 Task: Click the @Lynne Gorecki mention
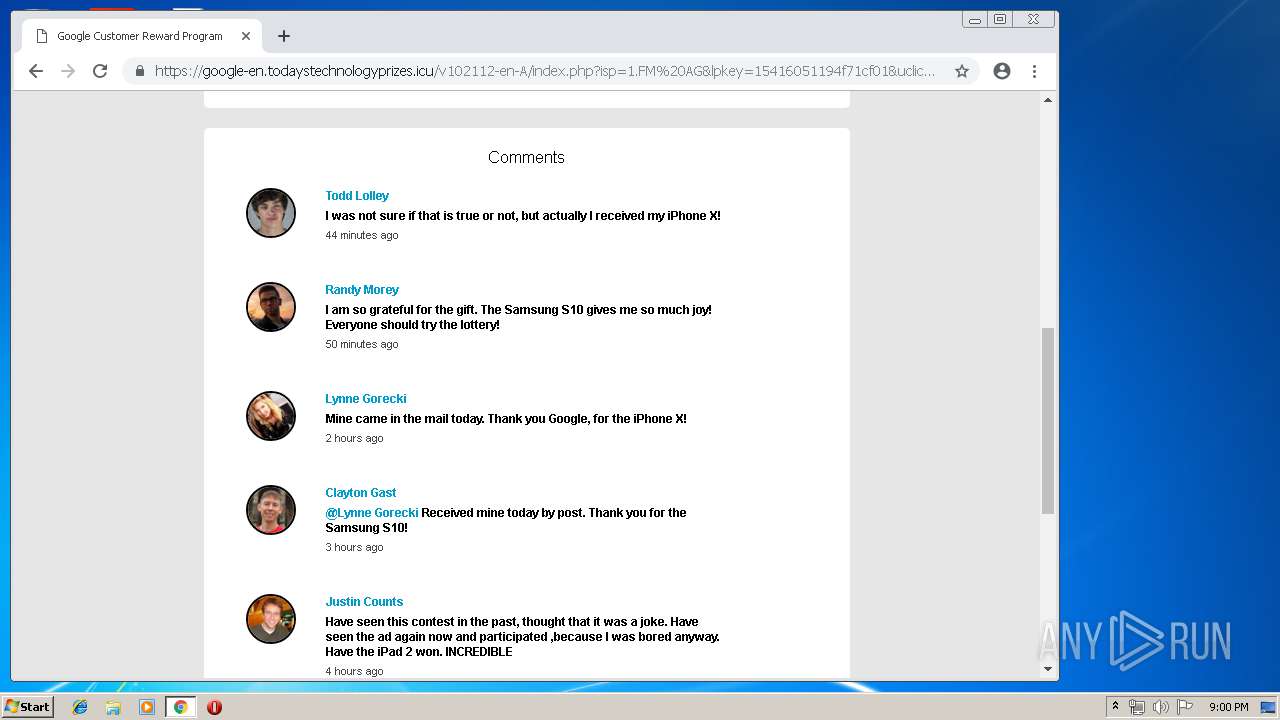pos(372,513)
